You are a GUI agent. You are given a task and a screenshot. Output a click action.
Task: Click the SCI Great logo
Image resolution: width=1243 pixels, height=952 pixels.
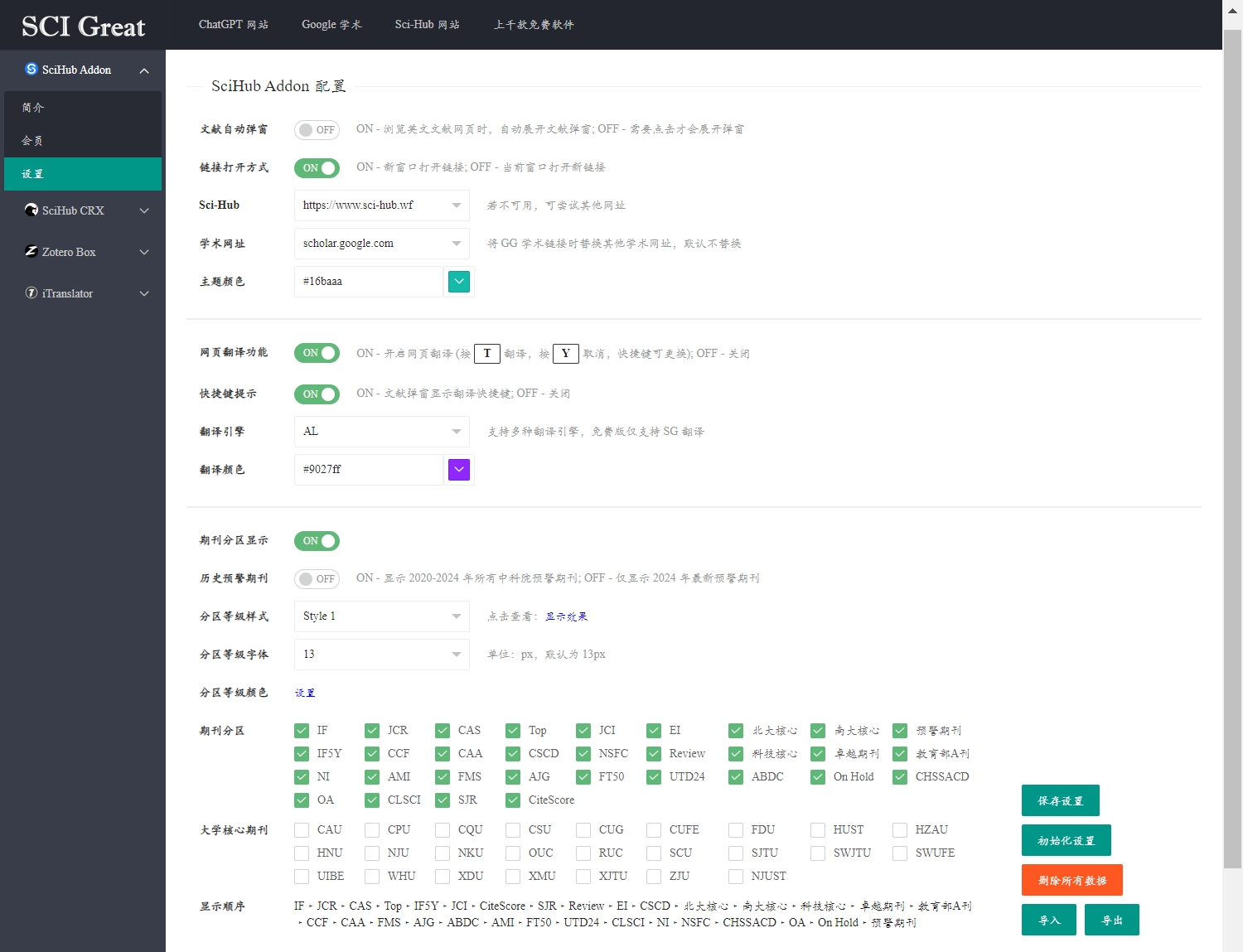(82, 26)
